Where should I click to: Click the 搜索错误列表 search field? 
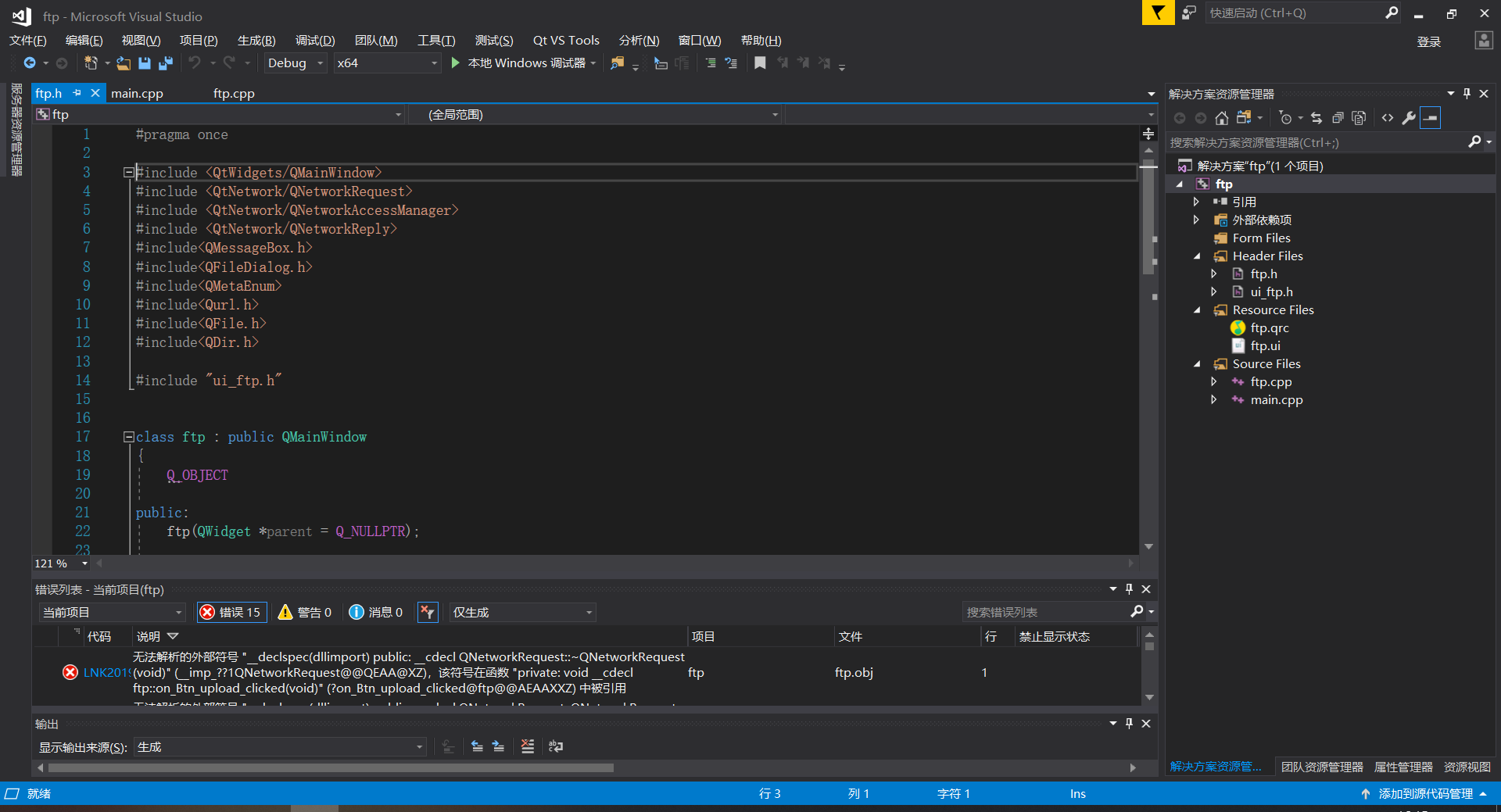pyautogui.click(x=1046, y=612)
